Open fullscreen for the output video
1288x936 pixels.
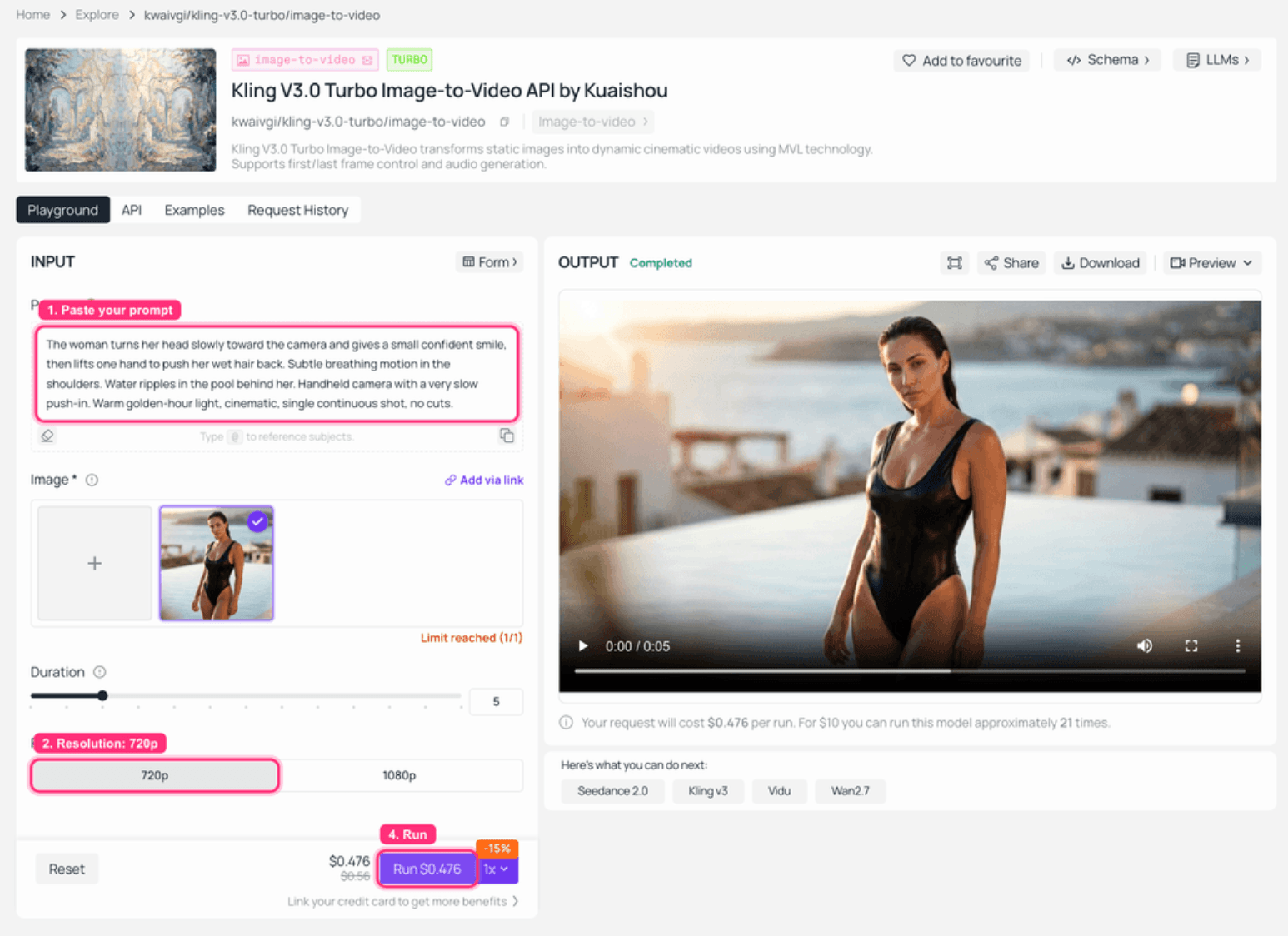1191,646
